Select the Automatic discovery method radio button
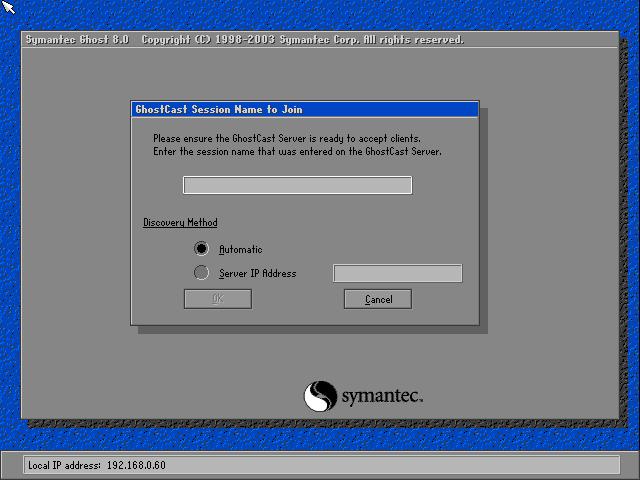640x480 pixels. coord(201,249)
